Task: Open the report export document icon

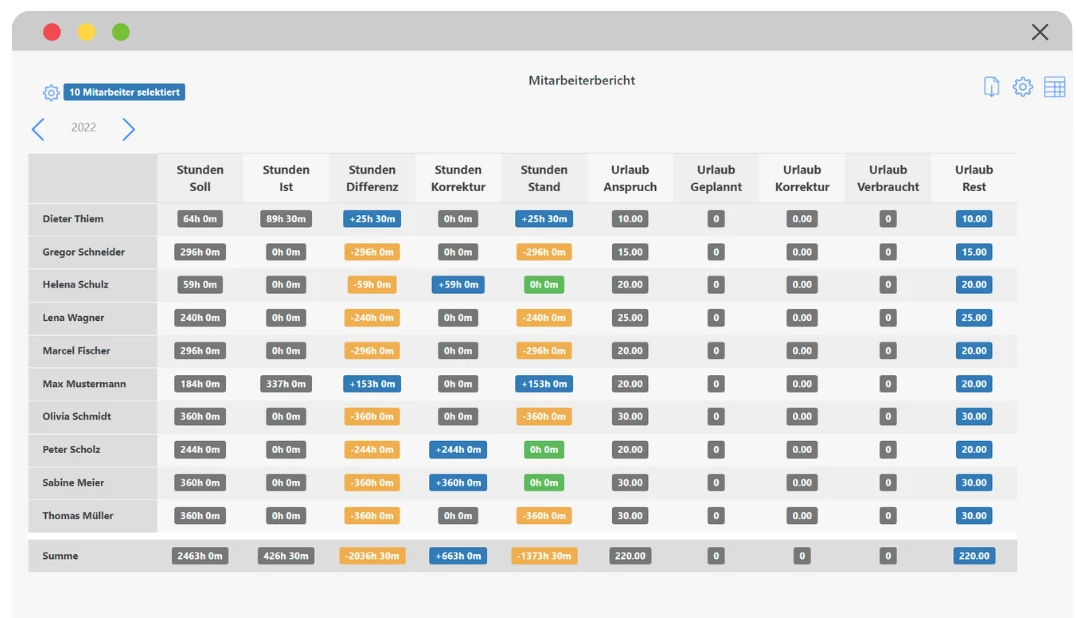Action: pos(991,87)
